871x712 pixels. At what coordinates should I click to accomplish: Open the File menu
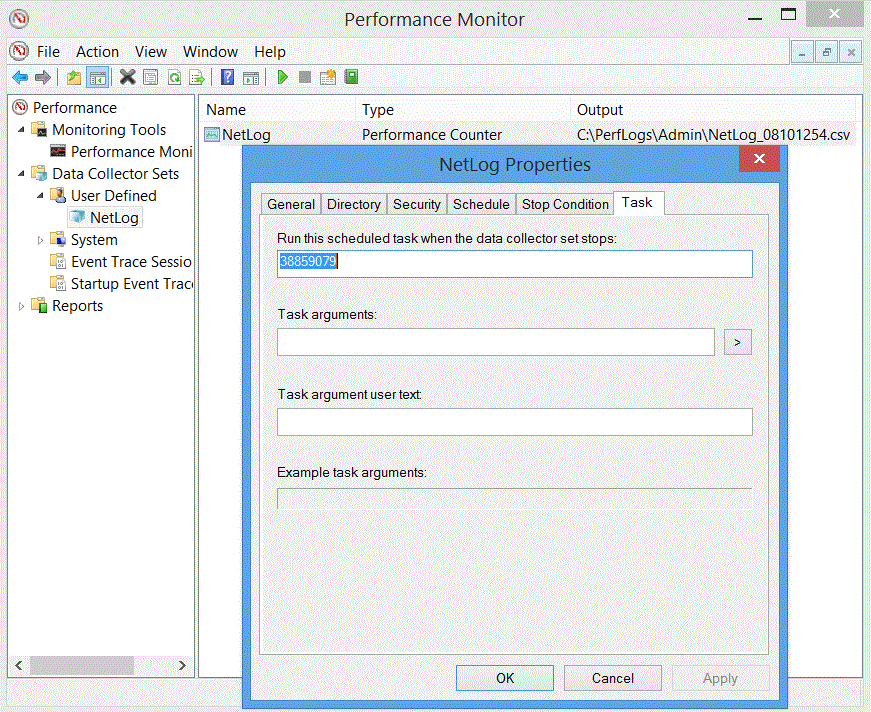pos(48,52)
